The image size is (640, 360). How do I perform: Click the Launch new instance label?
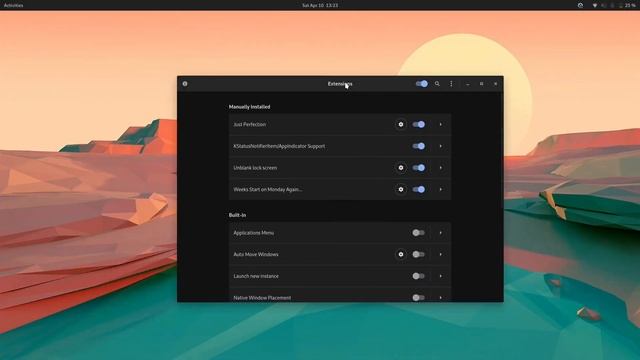pos(256,276)
